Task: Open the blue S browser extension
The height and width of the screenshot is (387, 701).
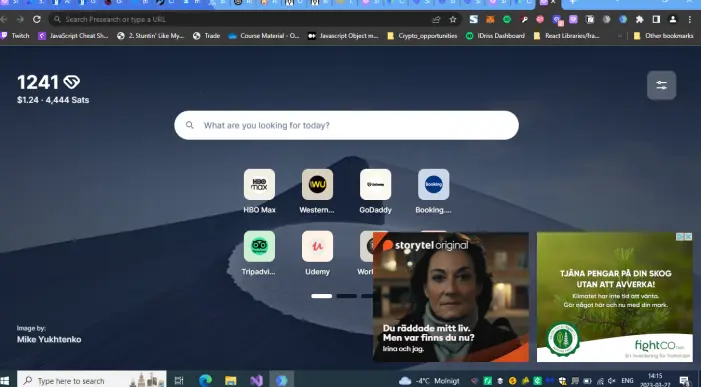Action: (473, 19)
